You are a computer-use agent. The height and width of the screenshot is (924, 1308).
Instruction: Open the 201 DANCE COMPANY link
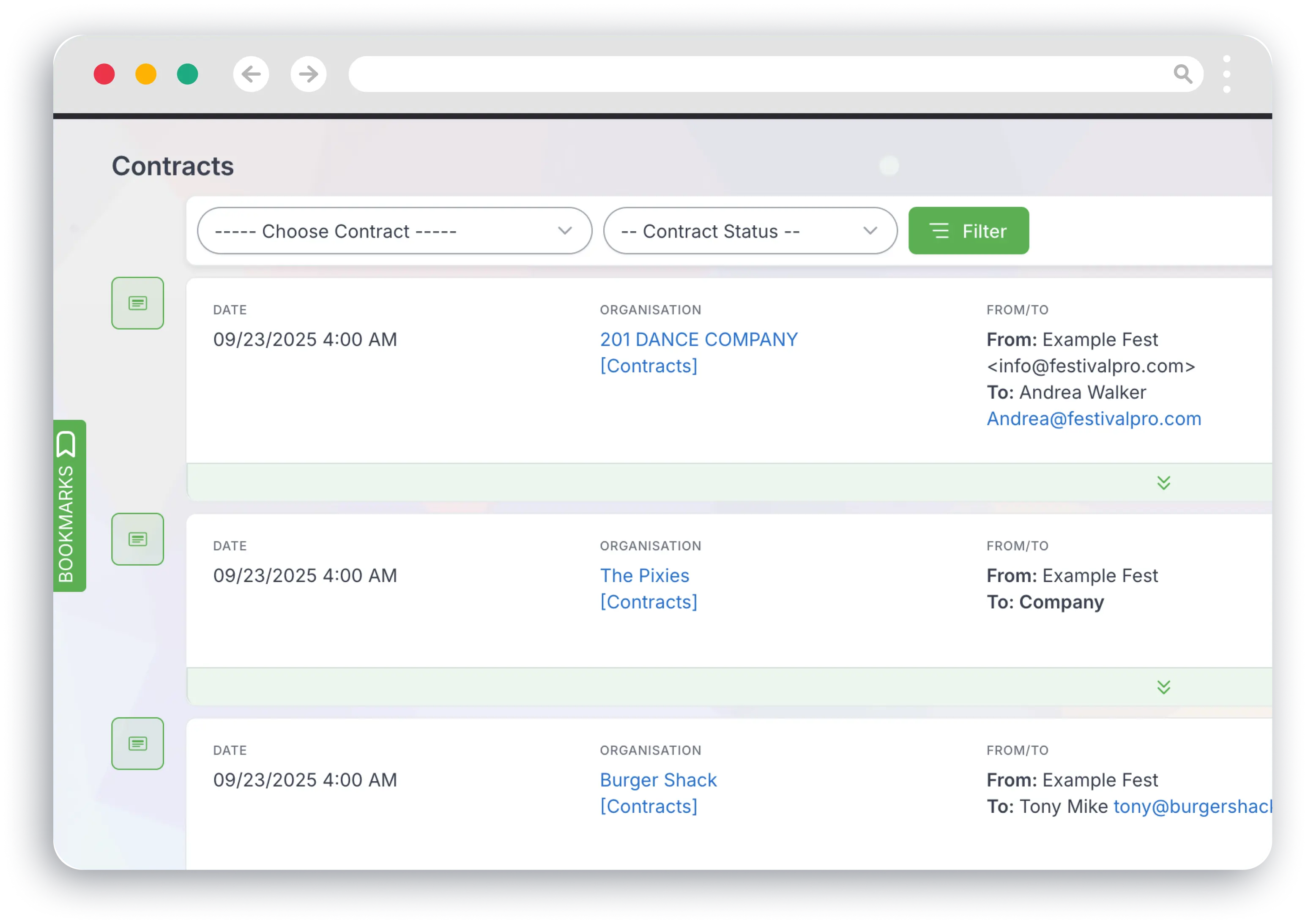tap(698, 339)
